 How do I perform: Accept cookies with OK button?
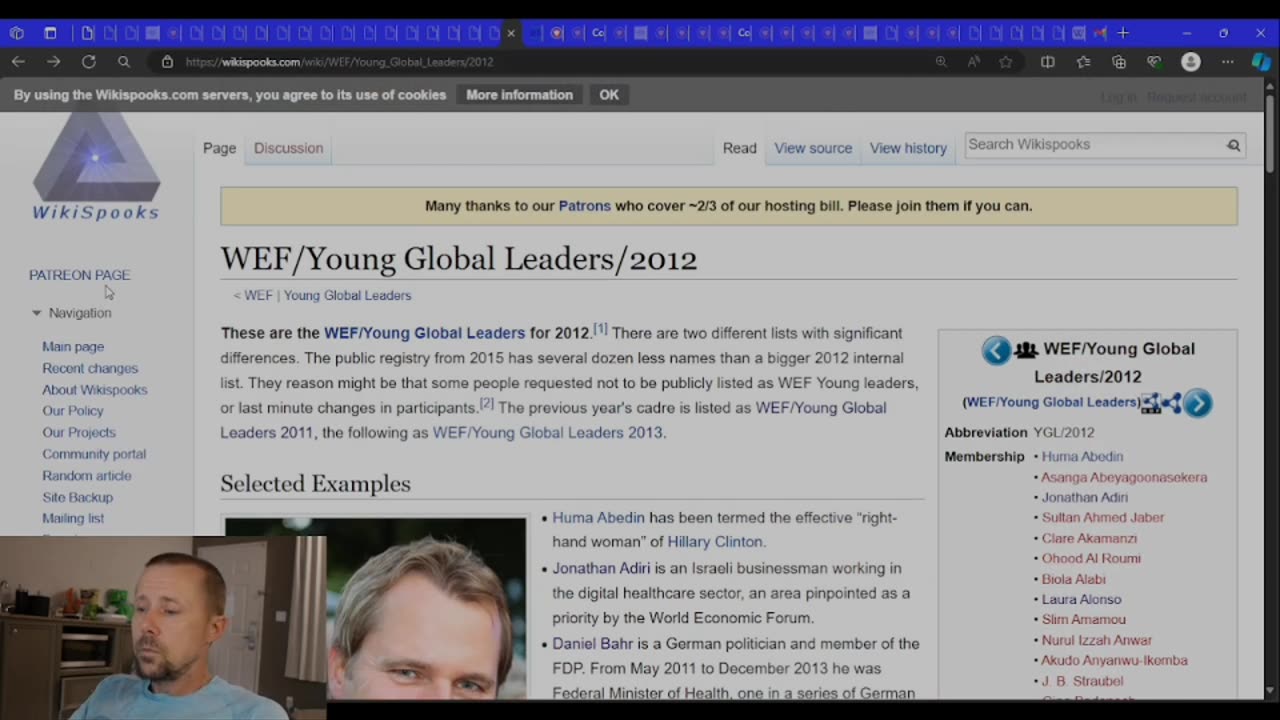(609, 95)
